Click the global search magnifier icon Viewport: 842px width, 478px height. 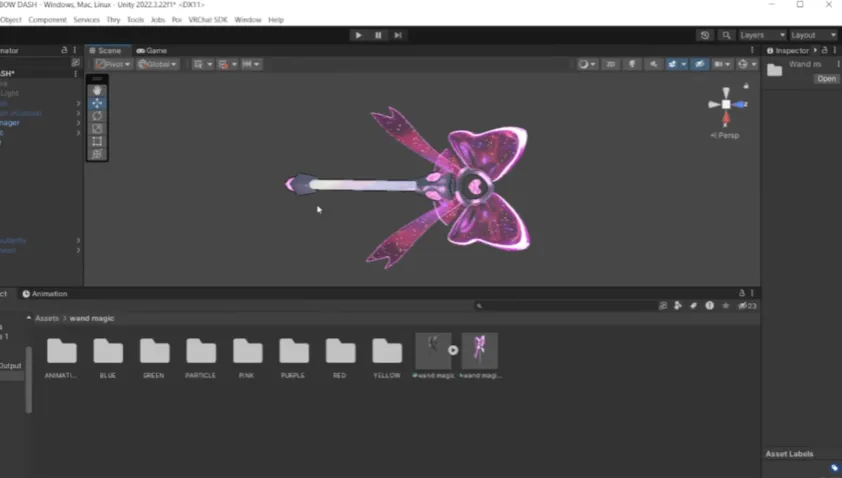[727, 35]
